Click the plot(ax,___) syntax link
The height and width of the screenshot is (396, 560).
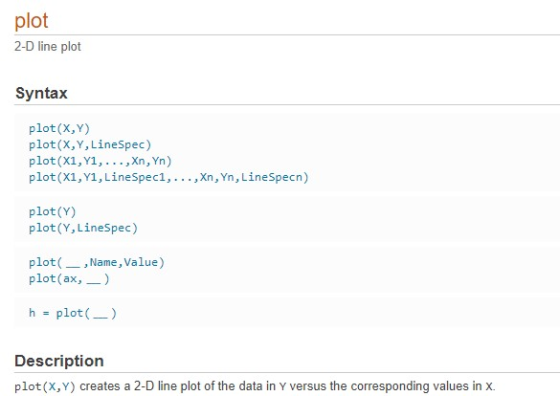pyautogui.click(x=69, y=279)
